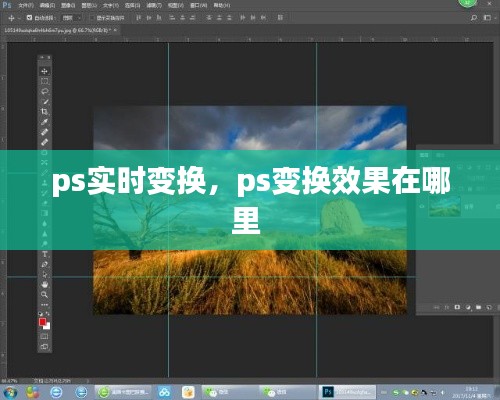Click the zoom percentage field in status bar

click(9, 380)
